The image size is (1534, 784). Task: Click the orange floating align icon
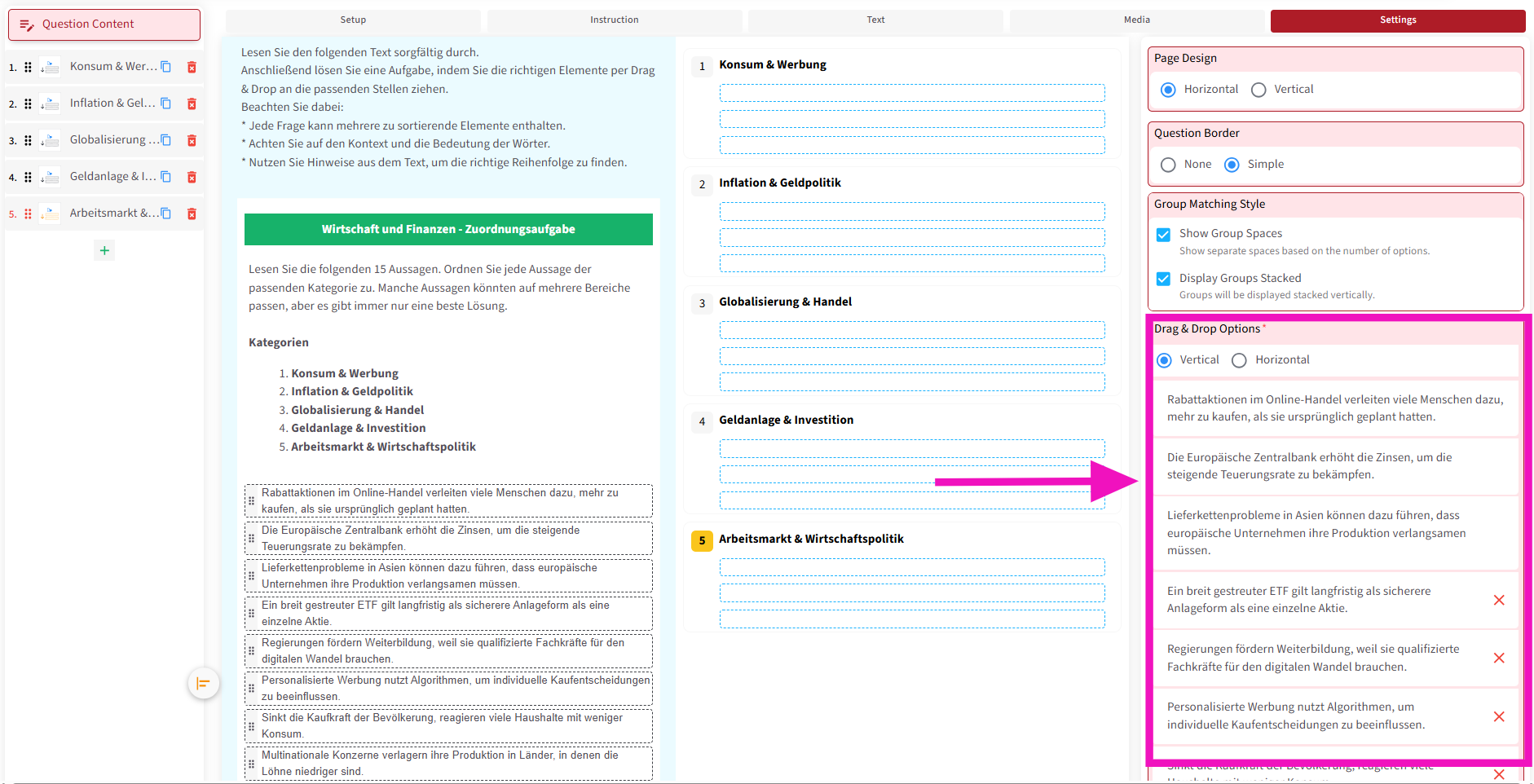[x=203, y=683]
